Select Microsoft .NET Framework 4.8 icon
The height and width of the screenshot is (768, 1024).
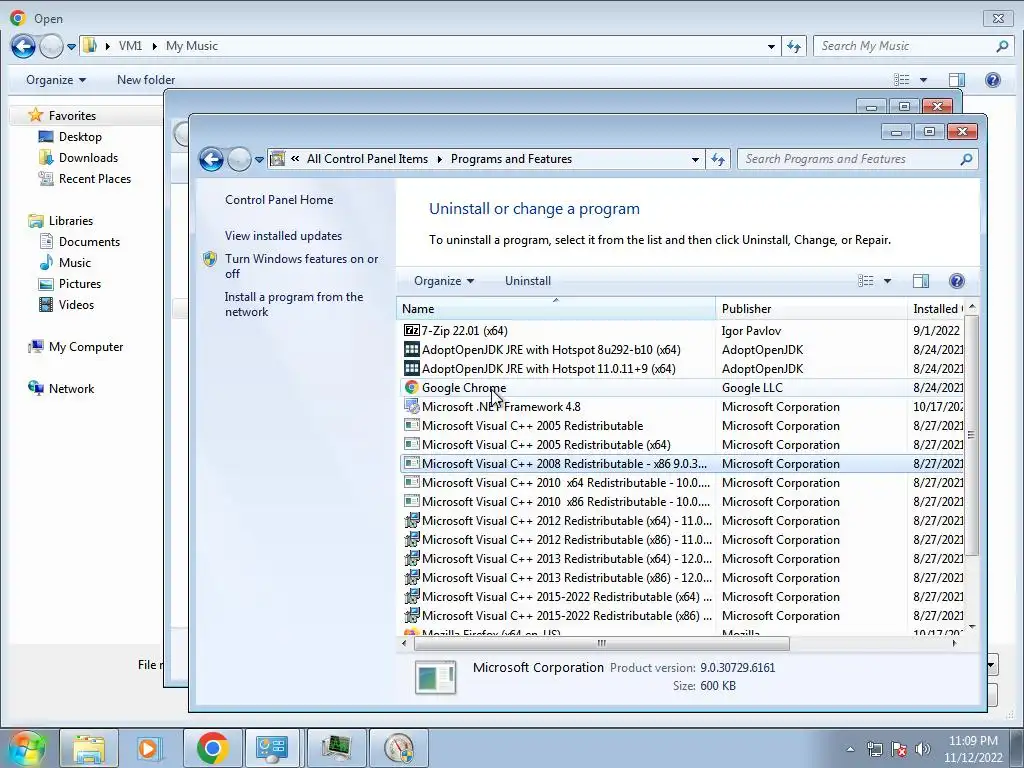(x=411, y=406)
